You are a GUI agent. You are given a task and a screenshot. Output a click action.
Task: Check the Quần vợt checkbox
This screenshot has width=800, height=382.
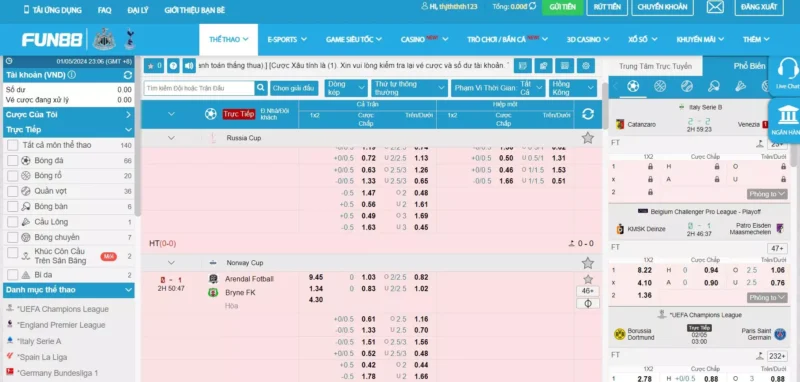13,191
